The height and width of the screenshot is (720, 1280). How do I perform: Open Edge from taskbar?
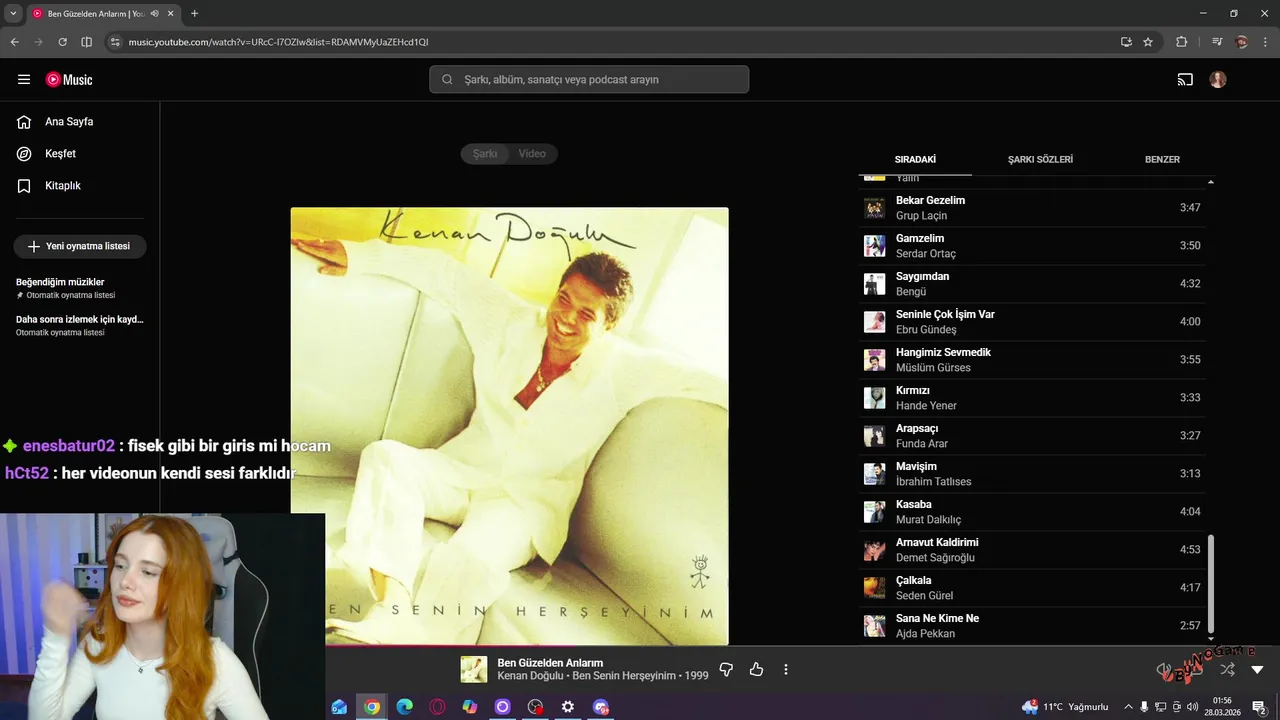[404, 707]
